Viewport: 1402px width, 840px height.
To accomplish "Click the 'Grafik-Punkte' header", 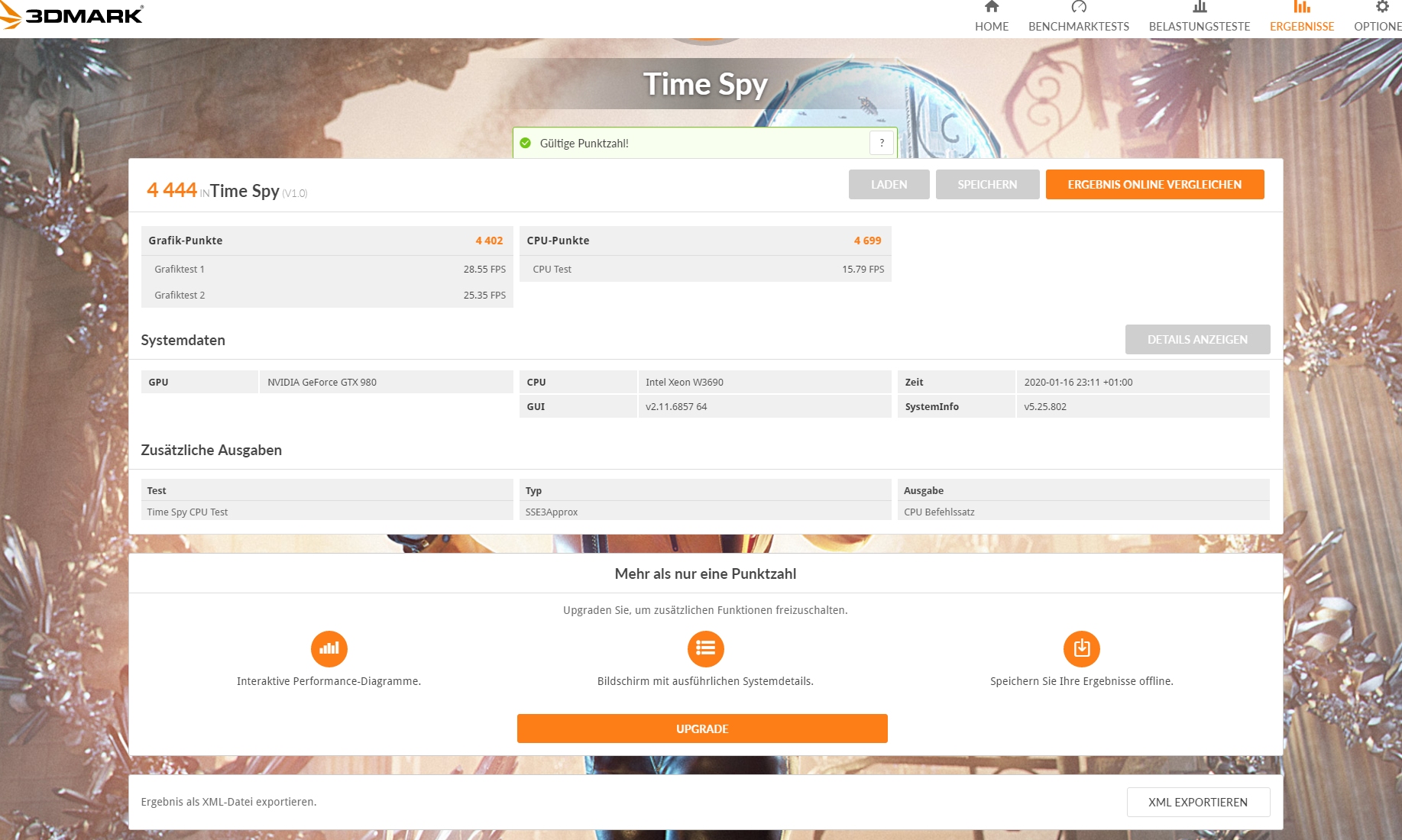I will (x=186, y=241).
